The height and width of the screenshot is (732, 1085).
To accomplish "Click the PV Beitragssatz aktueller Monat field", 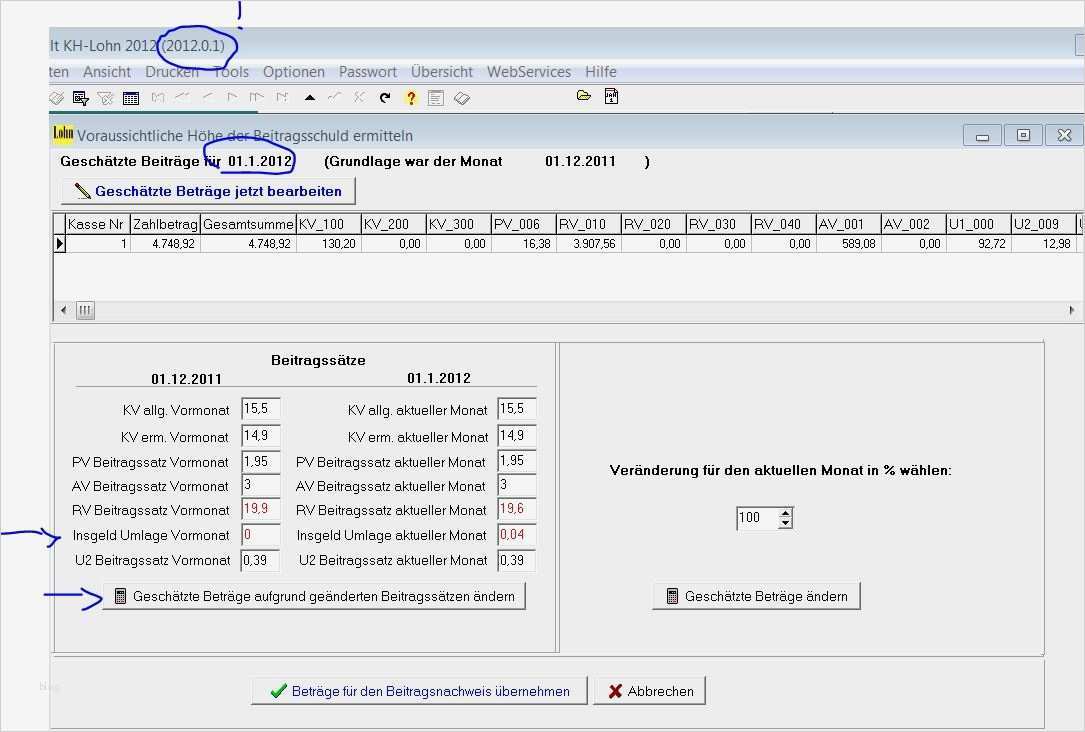I will tap(517, 461).
